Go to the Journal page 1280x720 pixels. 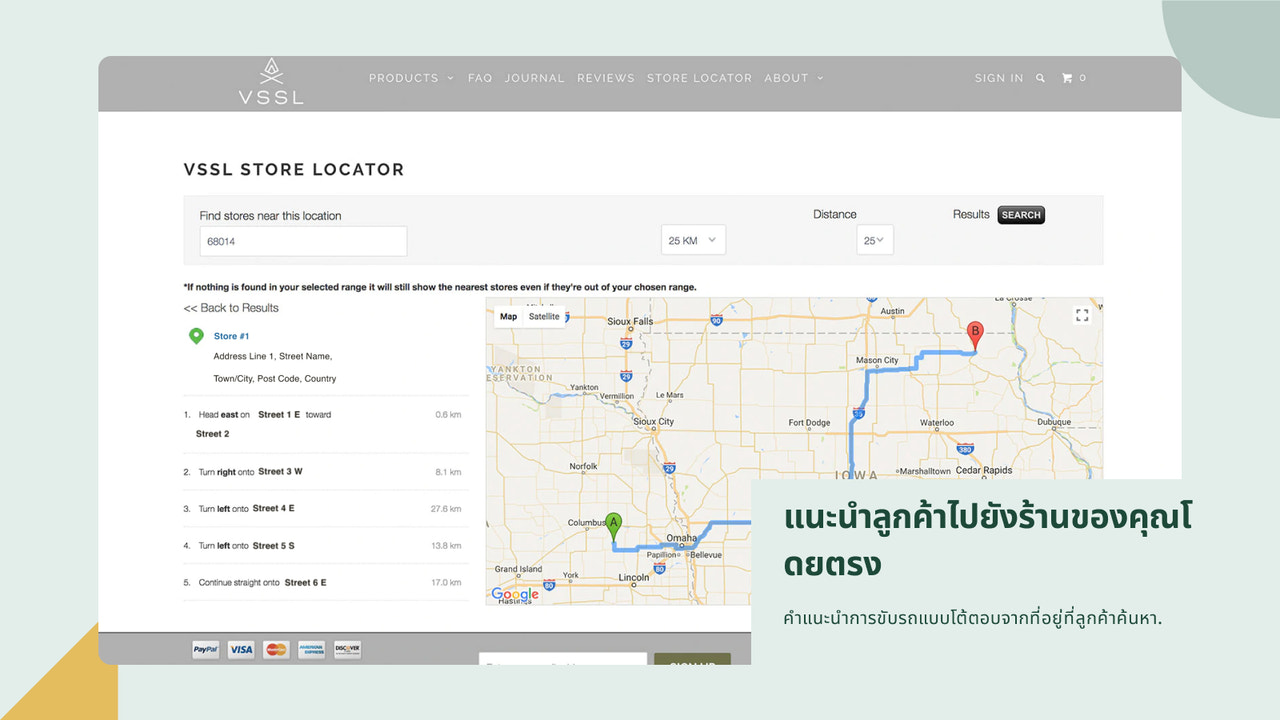tap(534, 78)
